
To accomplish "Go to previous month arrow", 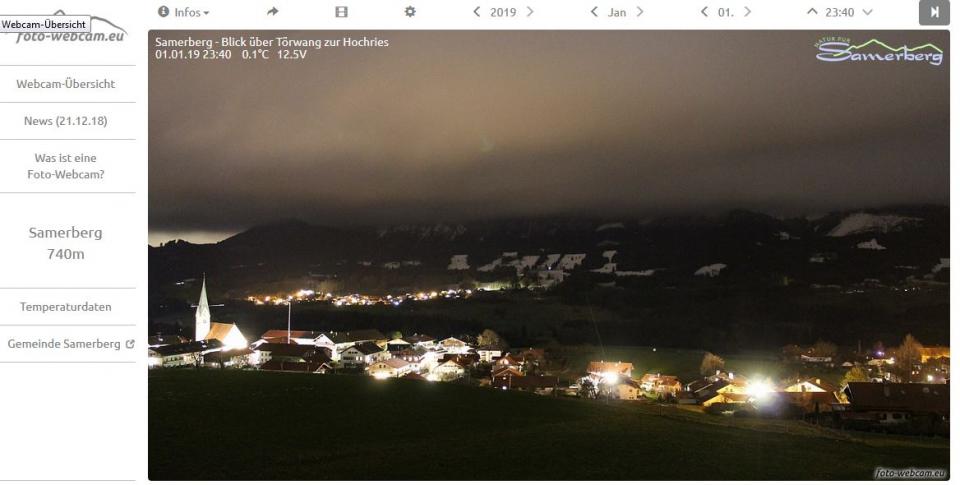I will (594, 12).
